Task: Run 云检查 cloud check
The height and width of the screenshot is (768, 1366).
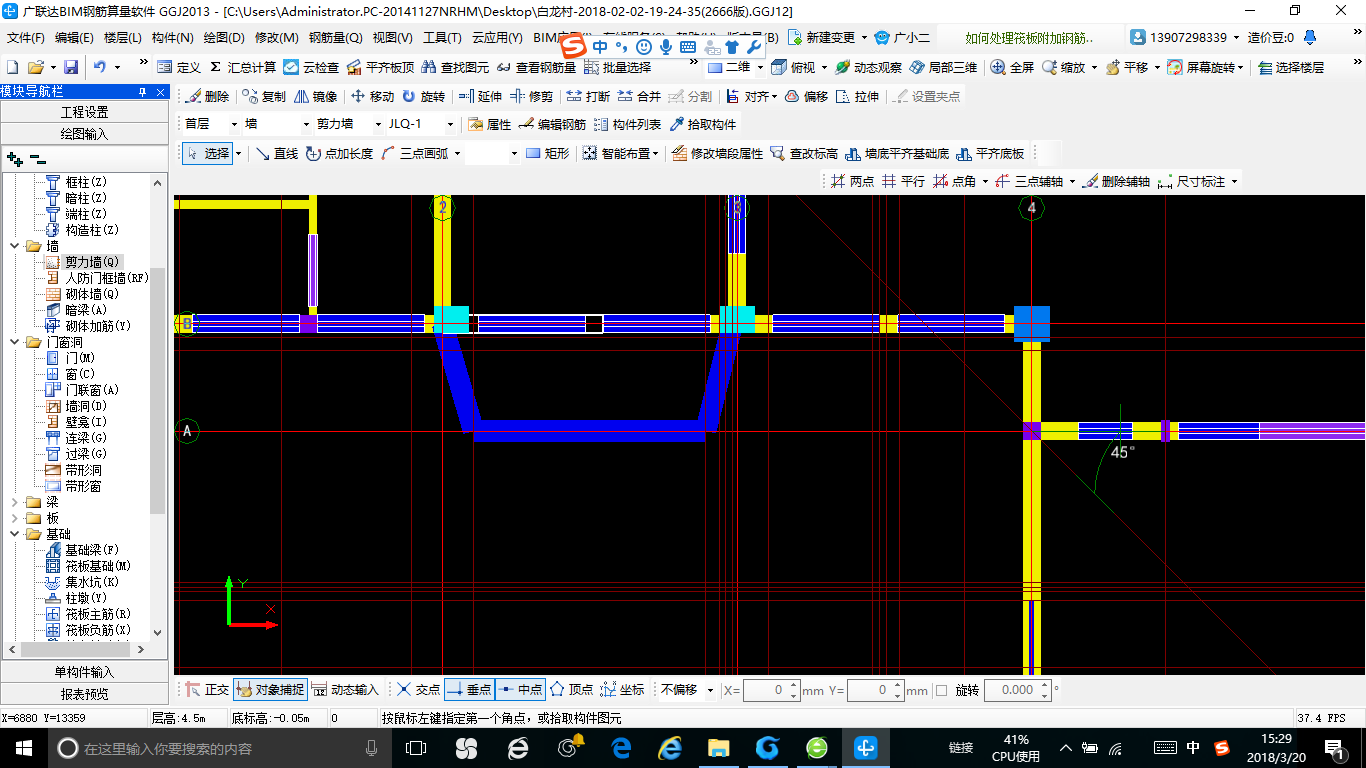Action: pyautogui.click(x=311, y=67)
